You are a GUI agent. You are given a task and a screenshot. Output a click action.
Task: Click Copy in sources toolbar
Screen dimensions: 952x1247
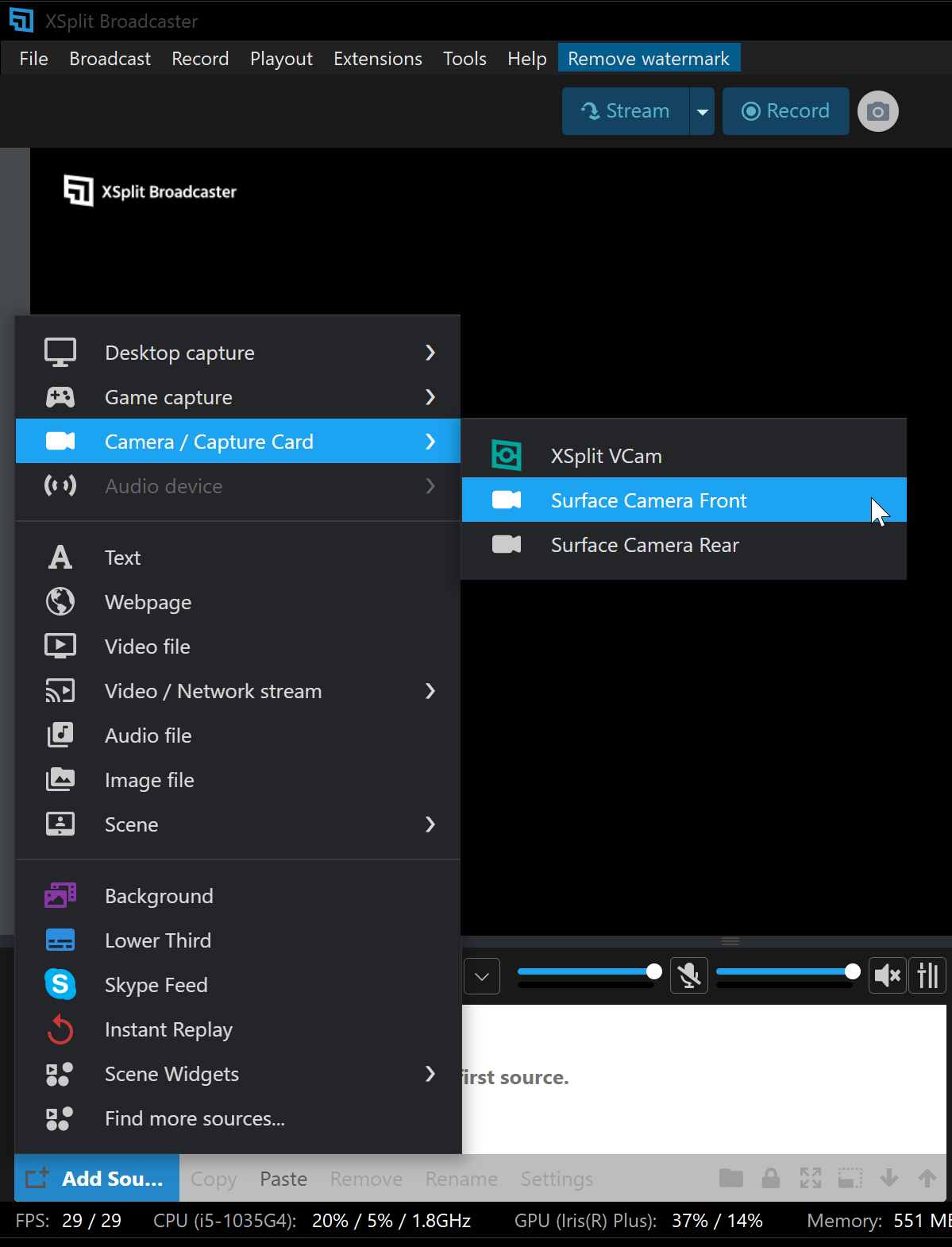tap(214, 1179)
